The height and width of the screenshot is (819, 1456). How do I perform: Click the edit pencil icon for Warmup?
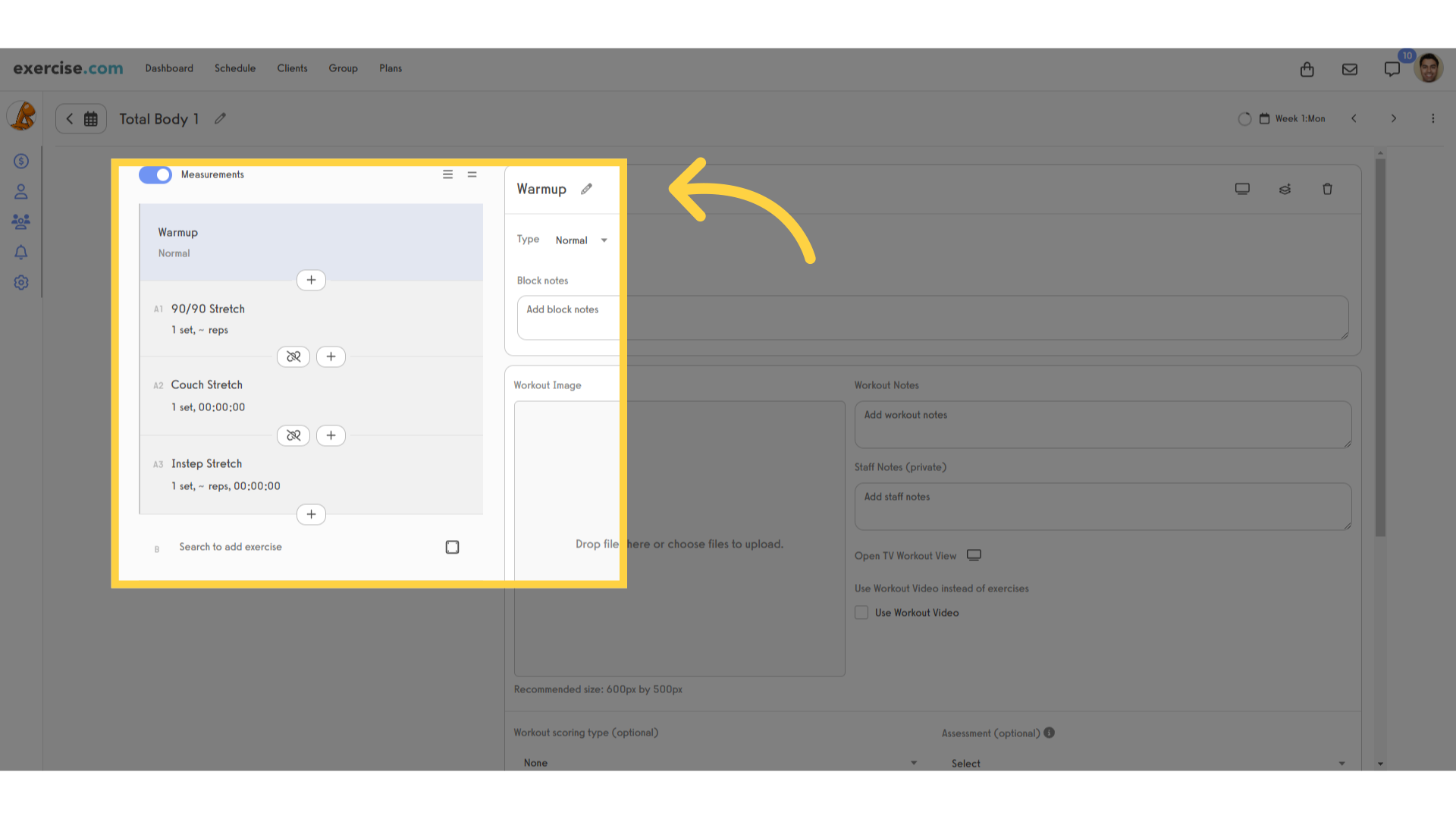[587, 189]
